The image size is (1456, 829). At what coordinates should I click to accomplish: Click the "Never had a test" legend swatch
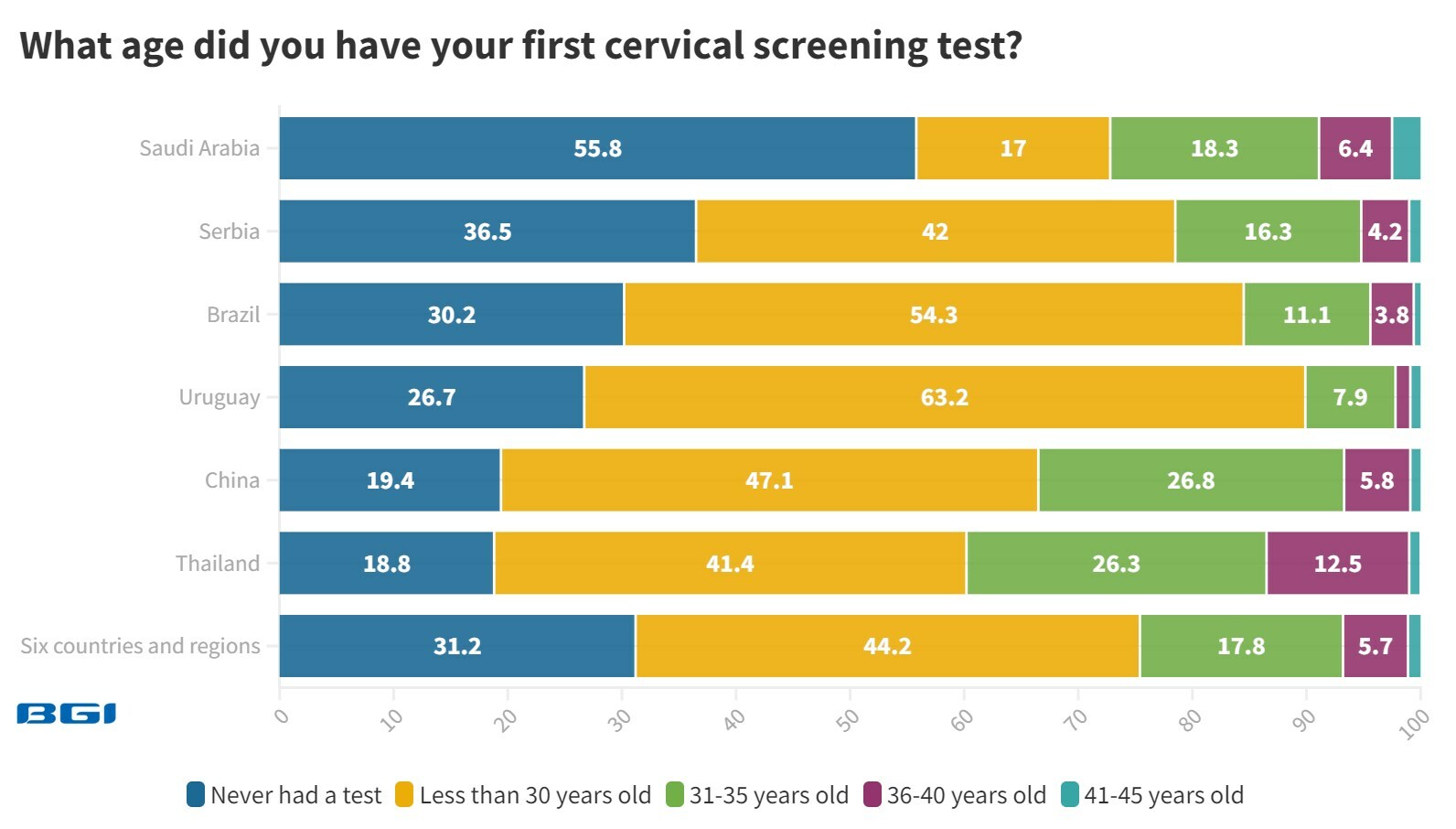coord(196,794)
